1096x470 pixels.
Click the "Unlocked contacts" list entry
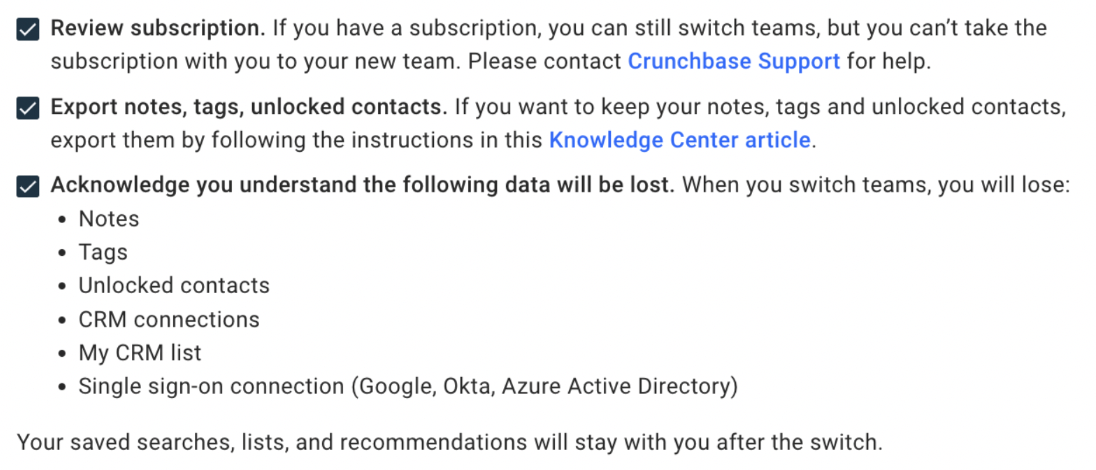[174, 285]
